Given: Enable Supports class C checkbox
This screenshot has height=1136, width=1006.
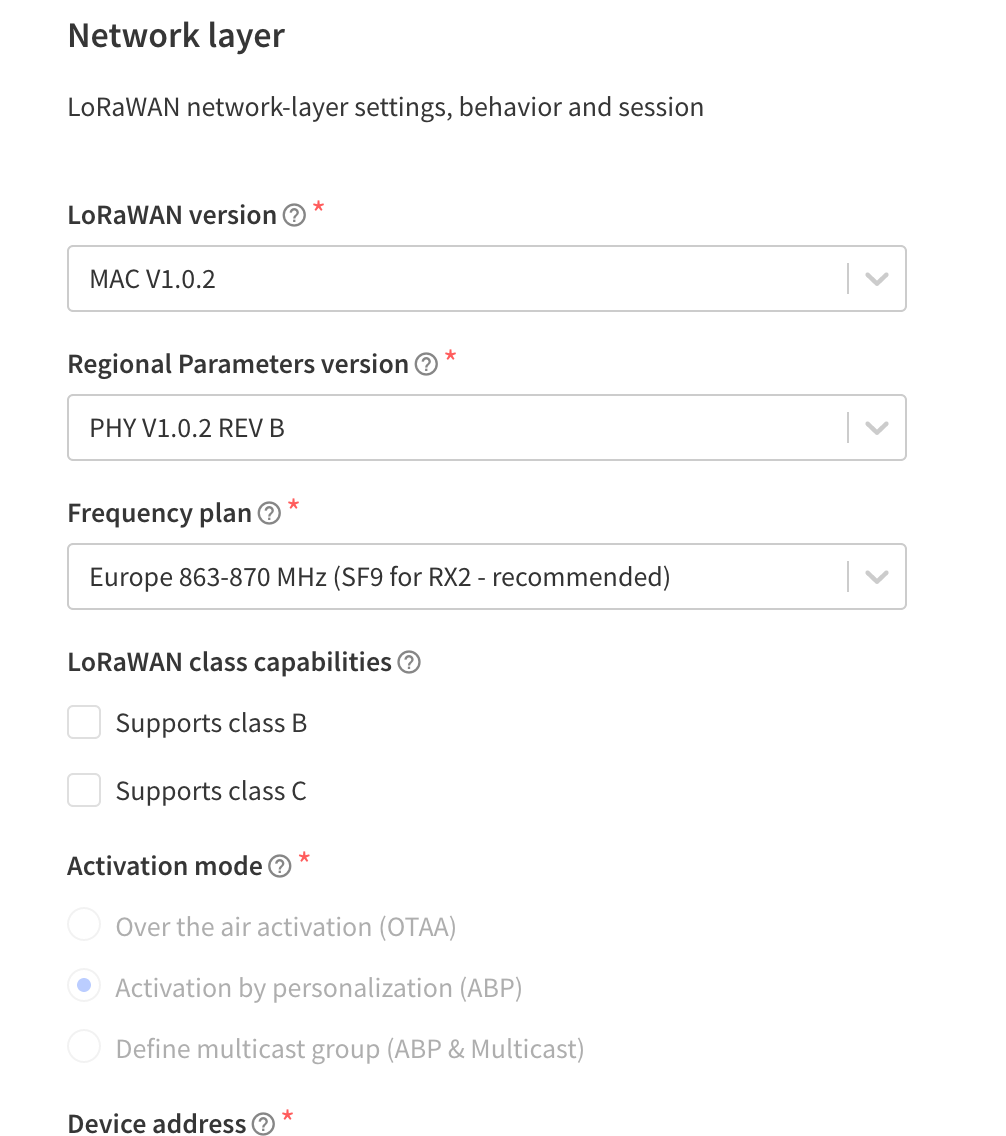Looking at the screenshot, I should 84,790.
